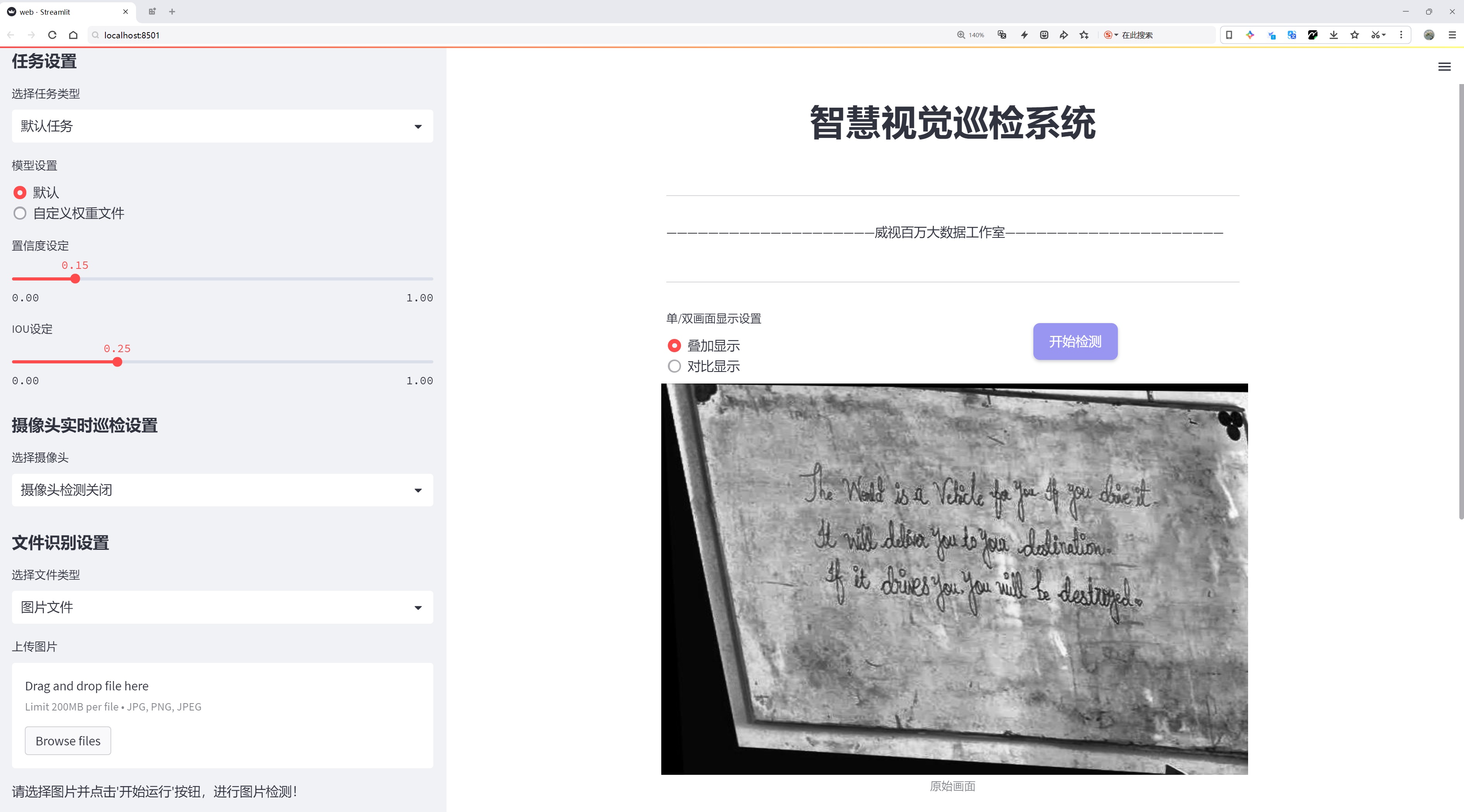
Task: Select 叠加显示 display mode
Action: (x=674, y=346)
